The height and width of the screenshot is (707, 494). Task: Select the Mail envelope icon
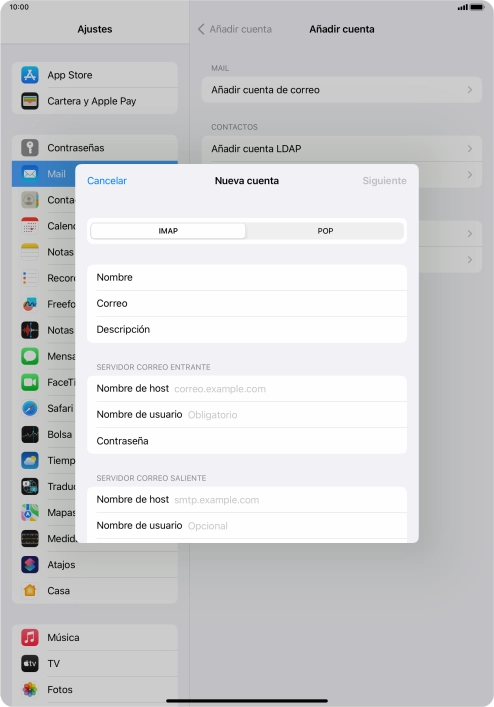pyautogui.click(x=30, y=174)
